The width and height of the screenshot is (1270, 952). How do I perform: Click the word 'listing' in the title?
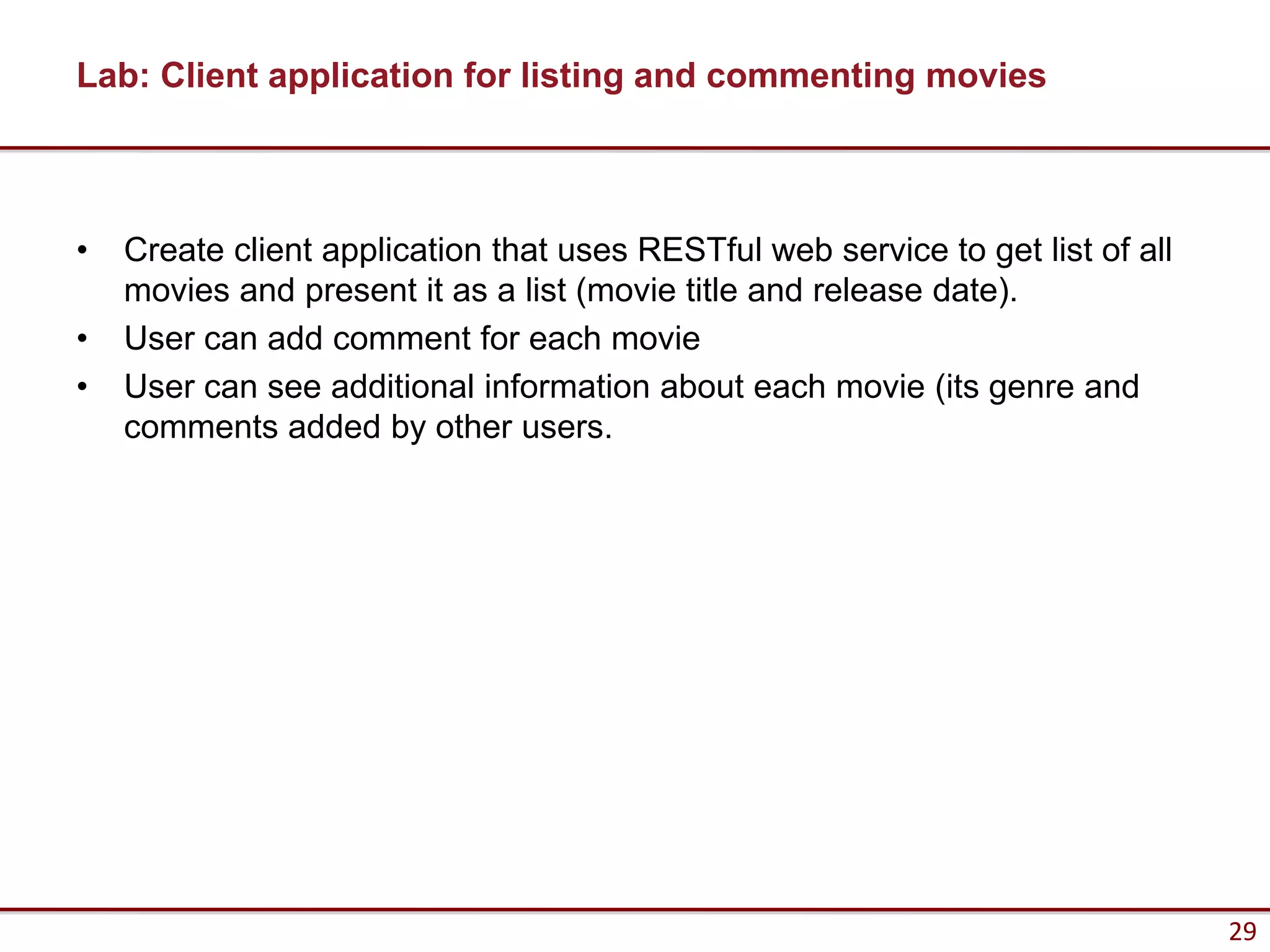point(572,76)
